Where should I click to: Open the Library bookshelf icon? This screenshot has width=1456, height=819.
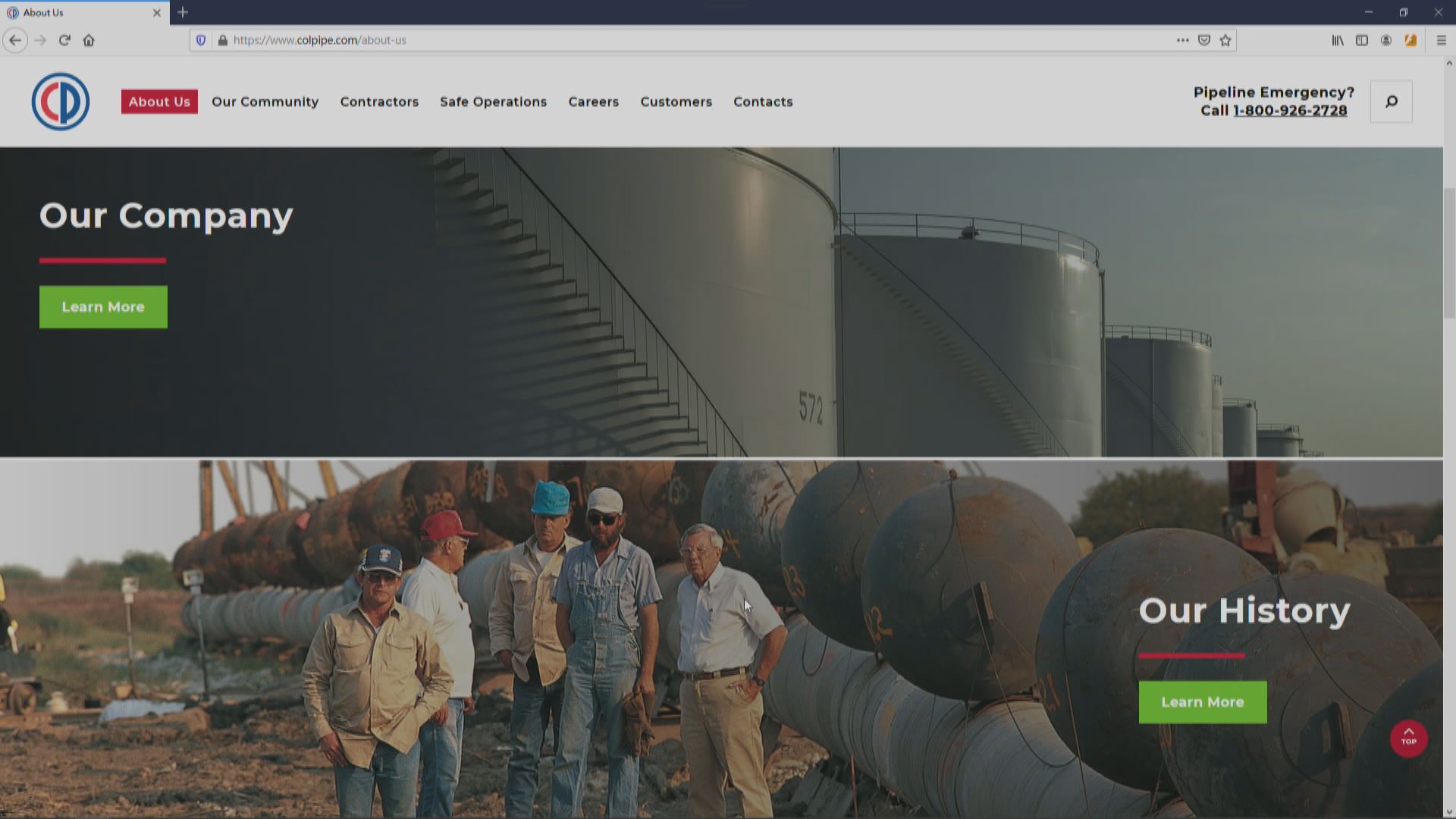[1338, 40]
